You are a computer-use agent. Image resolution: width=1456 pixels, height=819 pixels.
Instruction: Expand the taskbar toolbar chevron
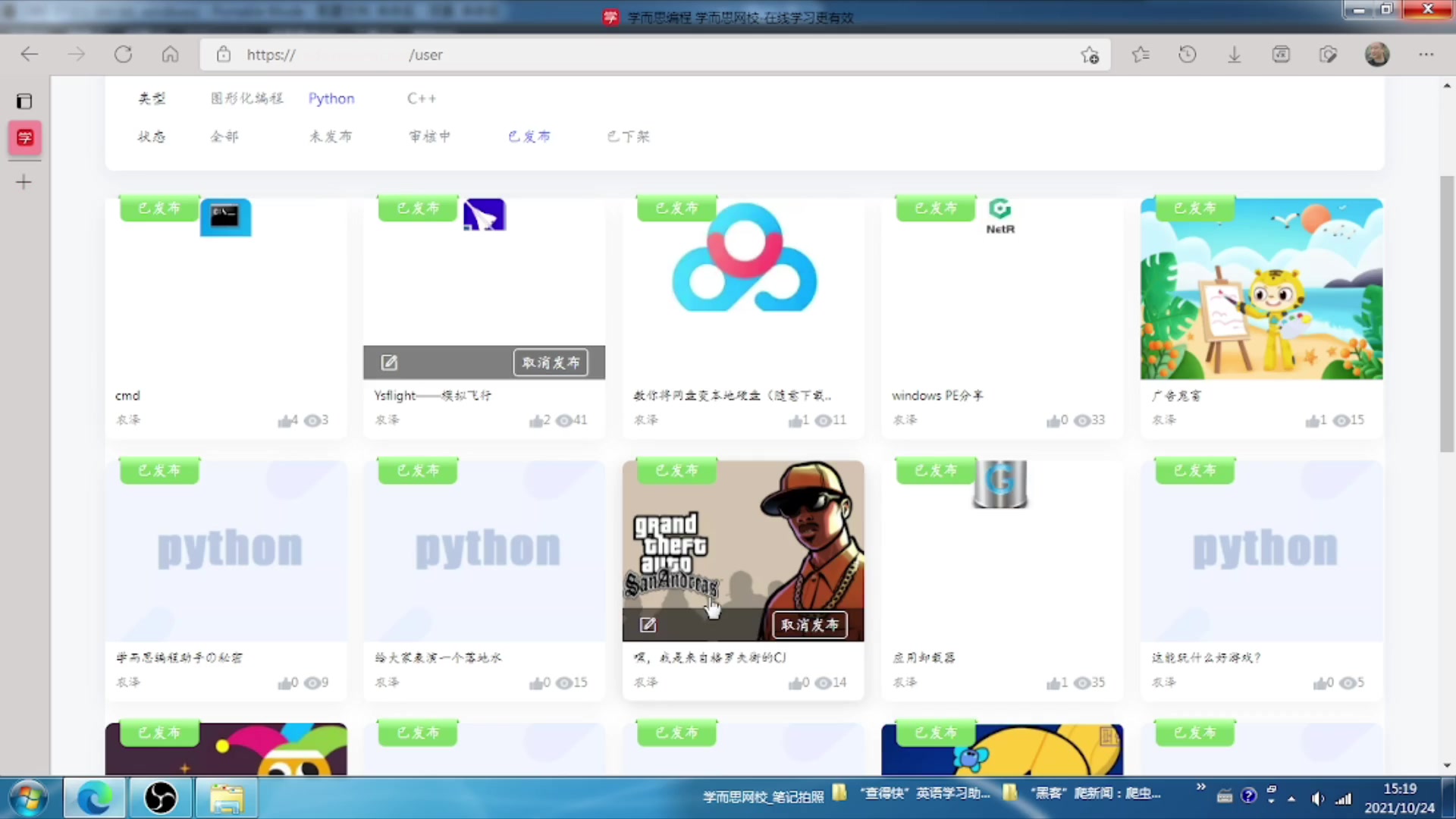coord(1201,787)
